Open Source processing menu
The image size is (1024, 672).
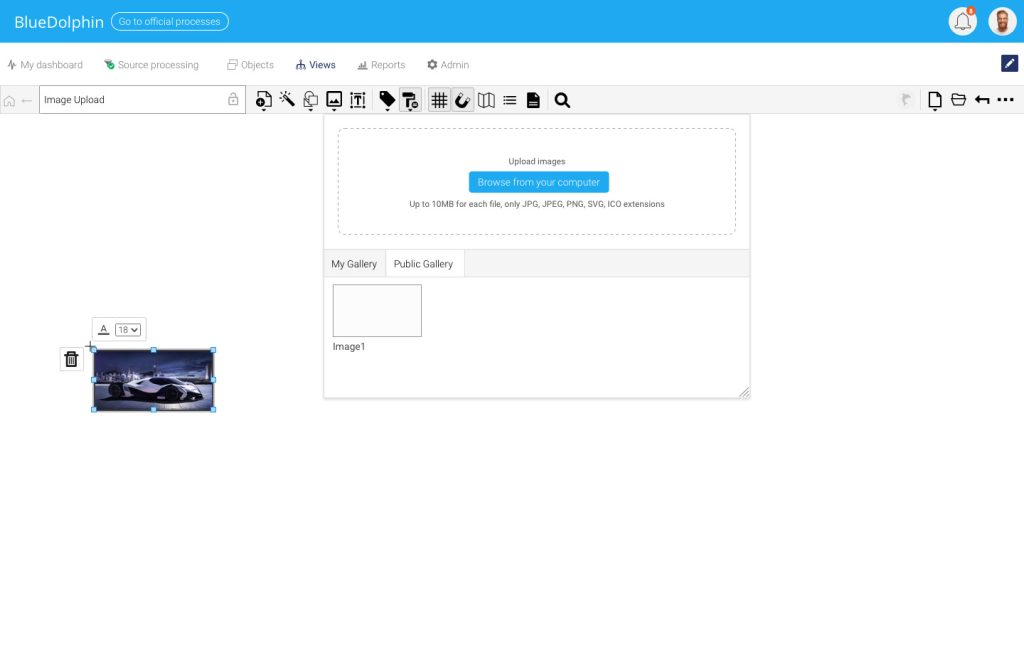click(152, 65)
